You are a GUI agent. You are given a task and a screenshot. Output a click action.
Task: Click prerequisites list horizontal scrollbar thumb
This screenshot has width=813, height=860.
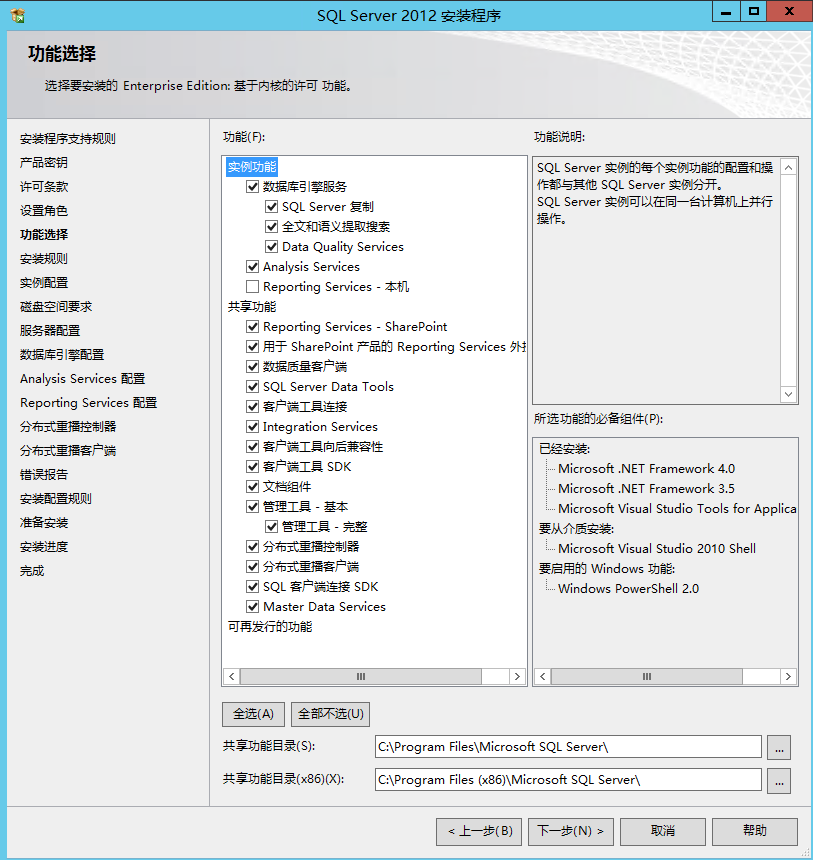click(647, 677)
